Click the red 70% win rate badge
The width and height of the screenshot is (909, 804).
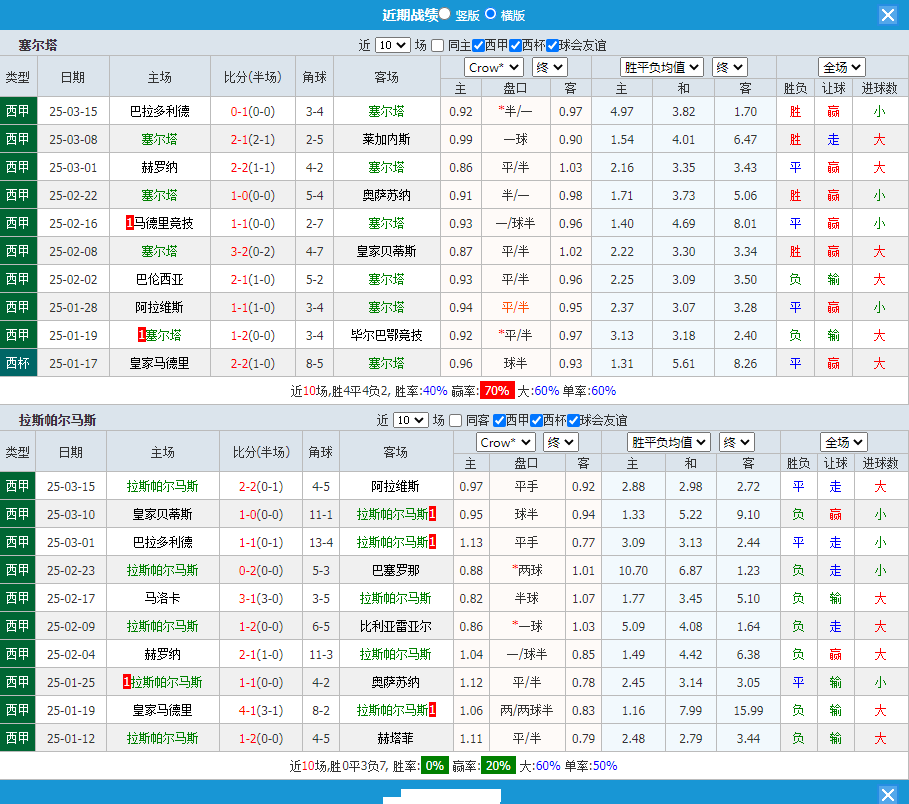click(497, 391)
